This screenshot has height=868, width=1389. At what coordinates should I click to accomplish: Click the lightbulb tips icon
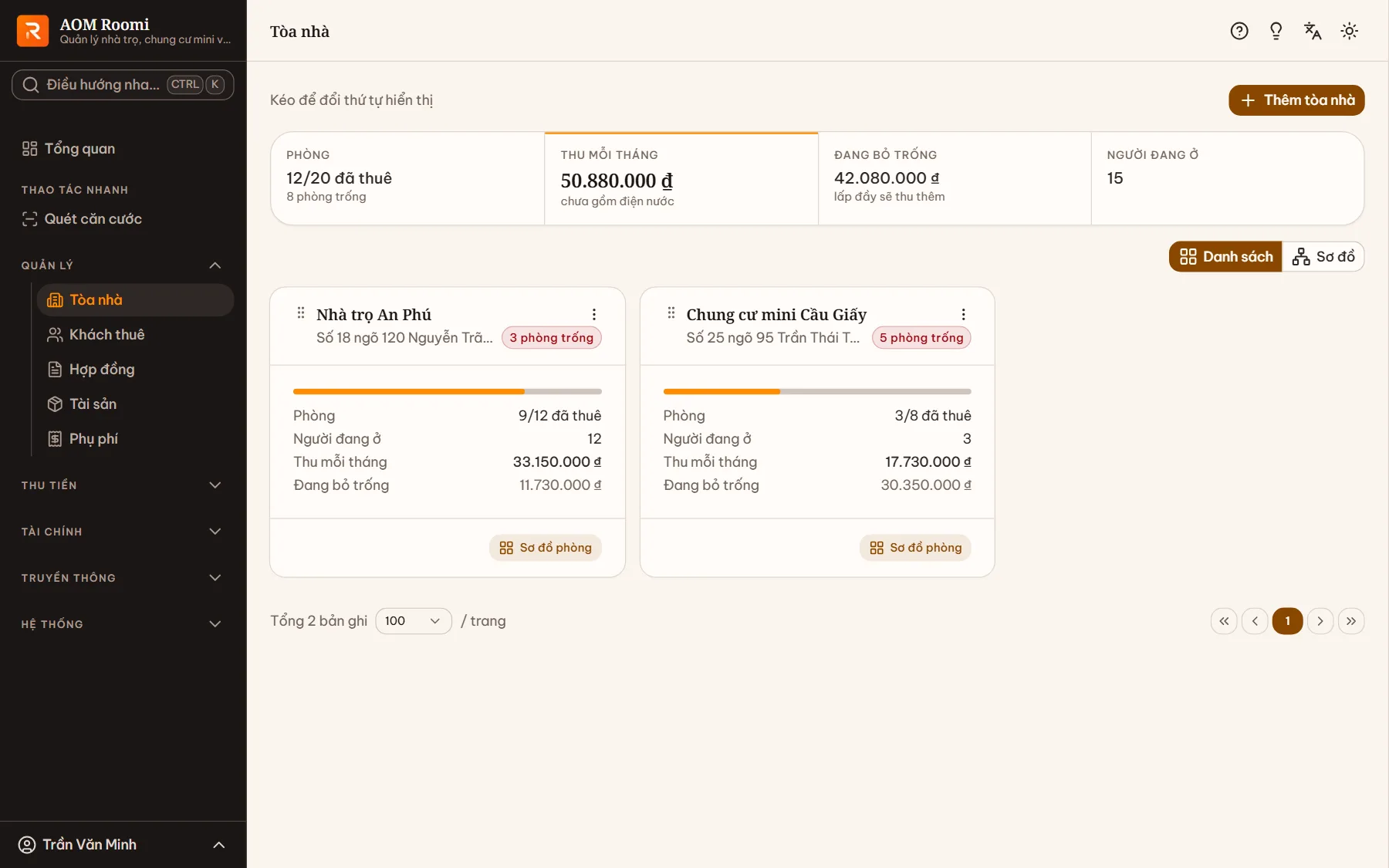1276,31
